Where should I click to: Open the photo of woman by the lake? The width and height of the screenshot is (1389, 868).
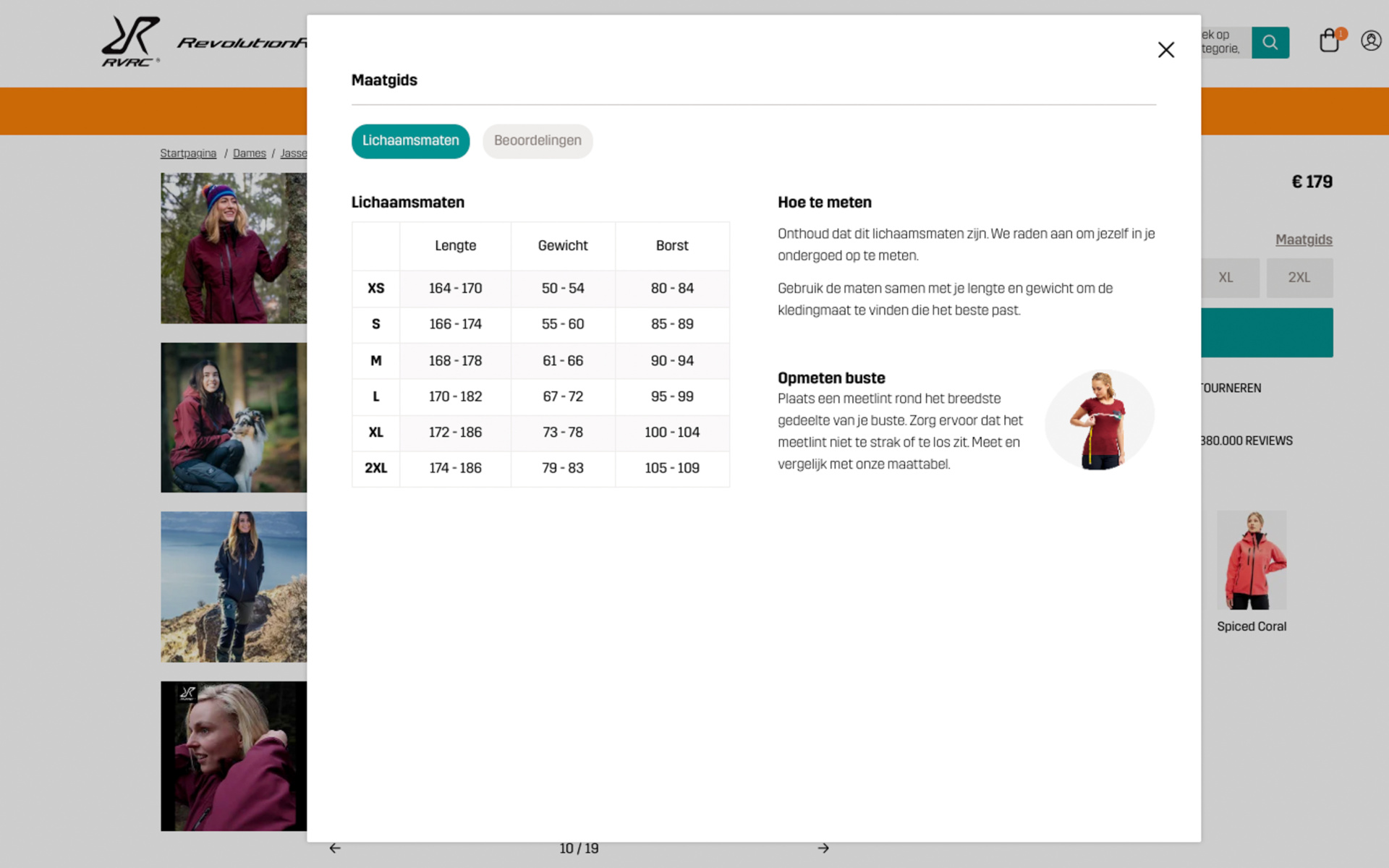click(234, 587)
